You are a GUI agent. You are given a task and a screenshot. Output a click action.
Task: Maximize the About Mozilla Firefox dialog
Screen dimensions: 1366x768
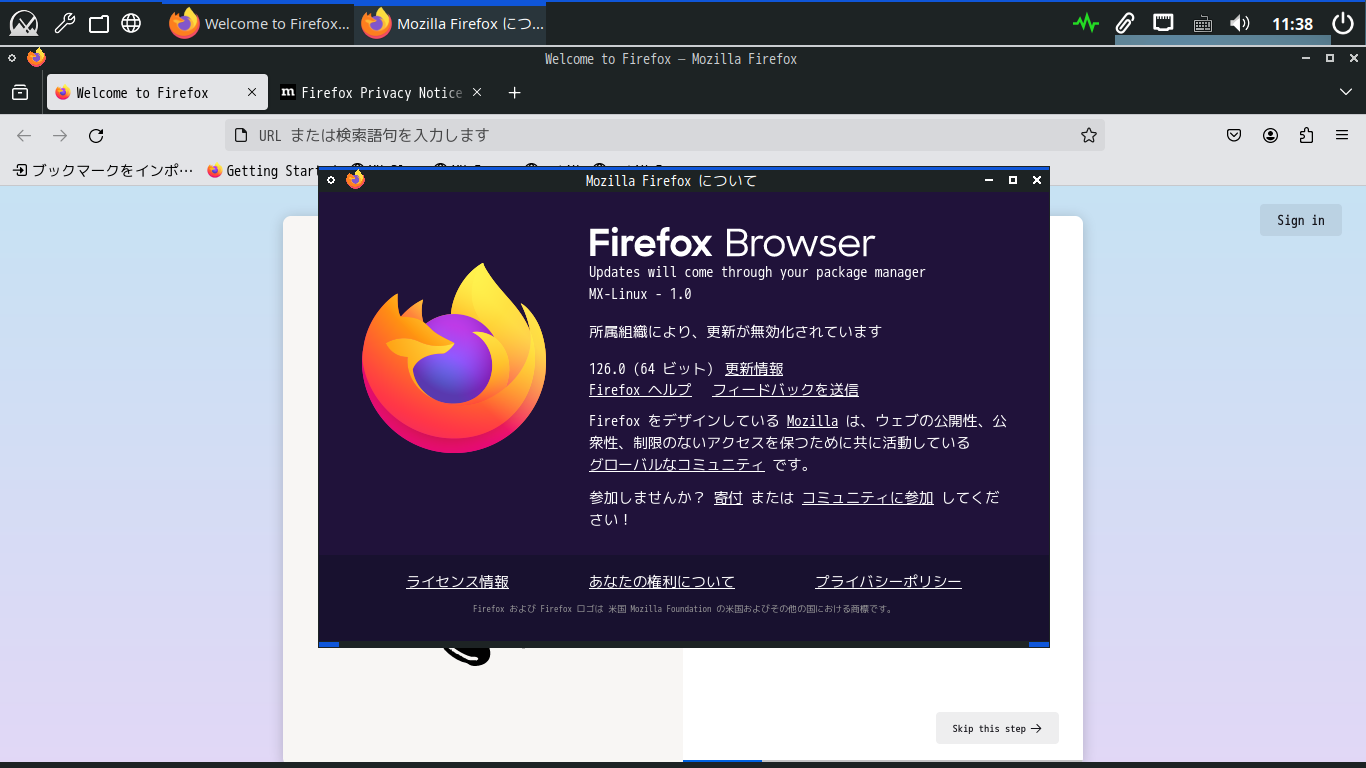pos(1013,180)
